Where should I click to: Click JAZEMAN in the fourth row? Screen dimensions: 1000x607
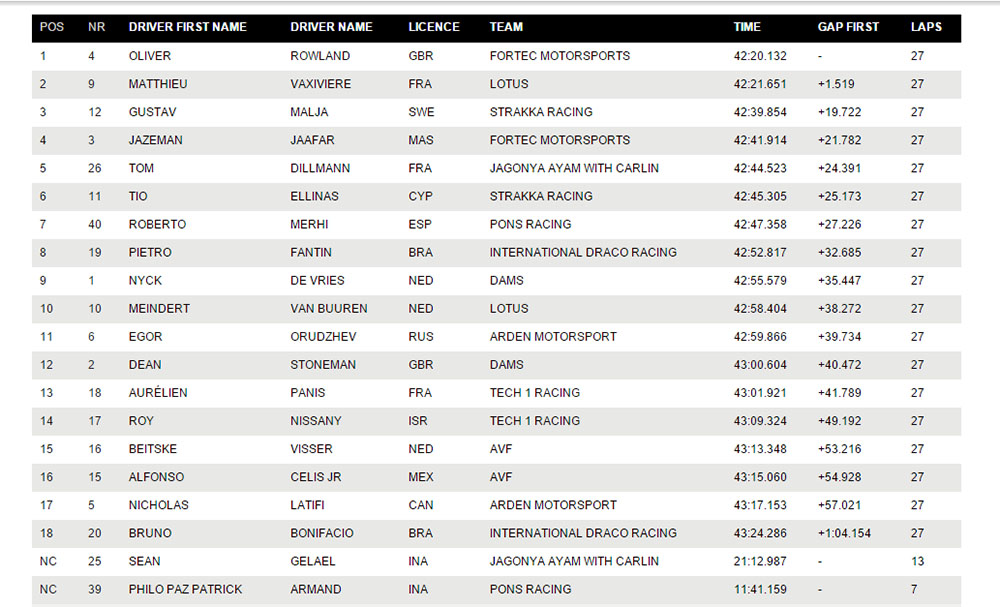(156, 140)
